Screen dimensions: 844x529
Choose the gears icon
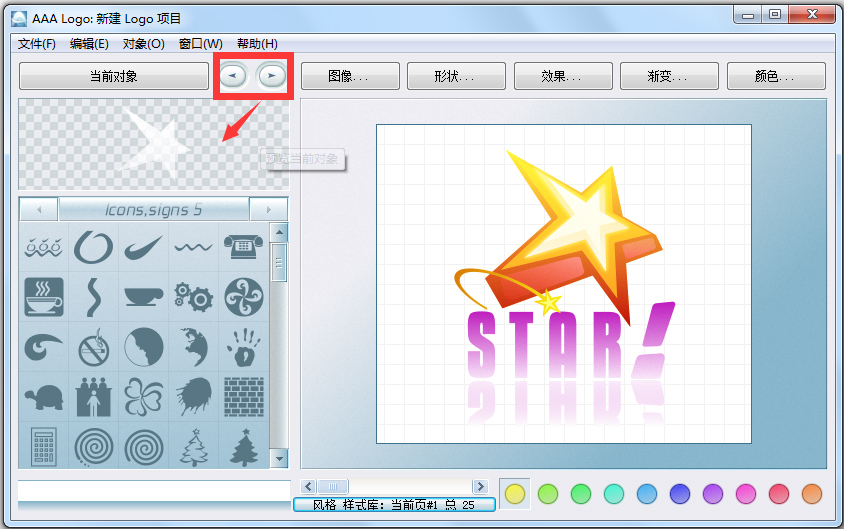tap(193, 296)
